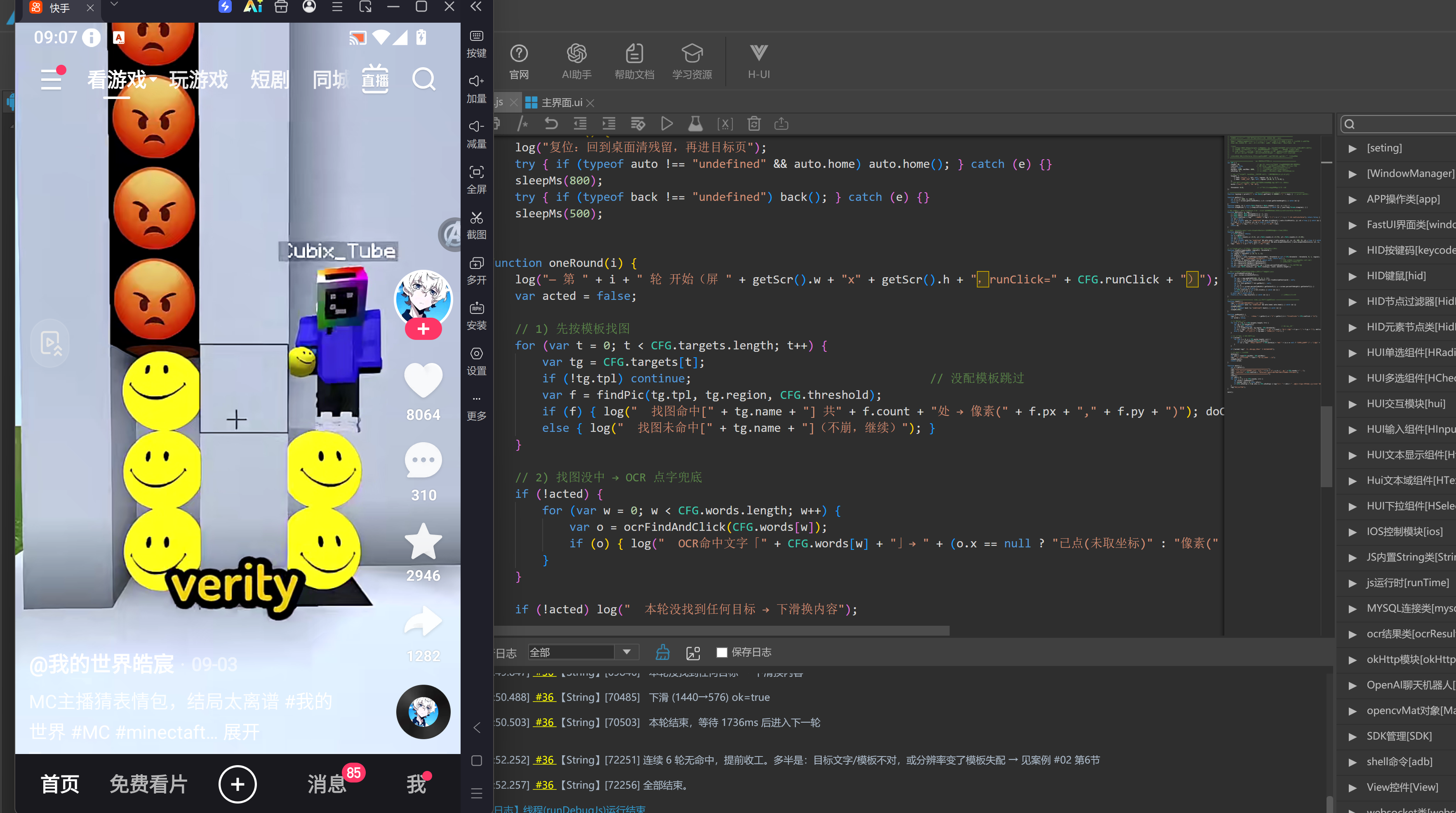
Task: Open the 免费看片 bottom tab
Action: click(x=149, y=784)
